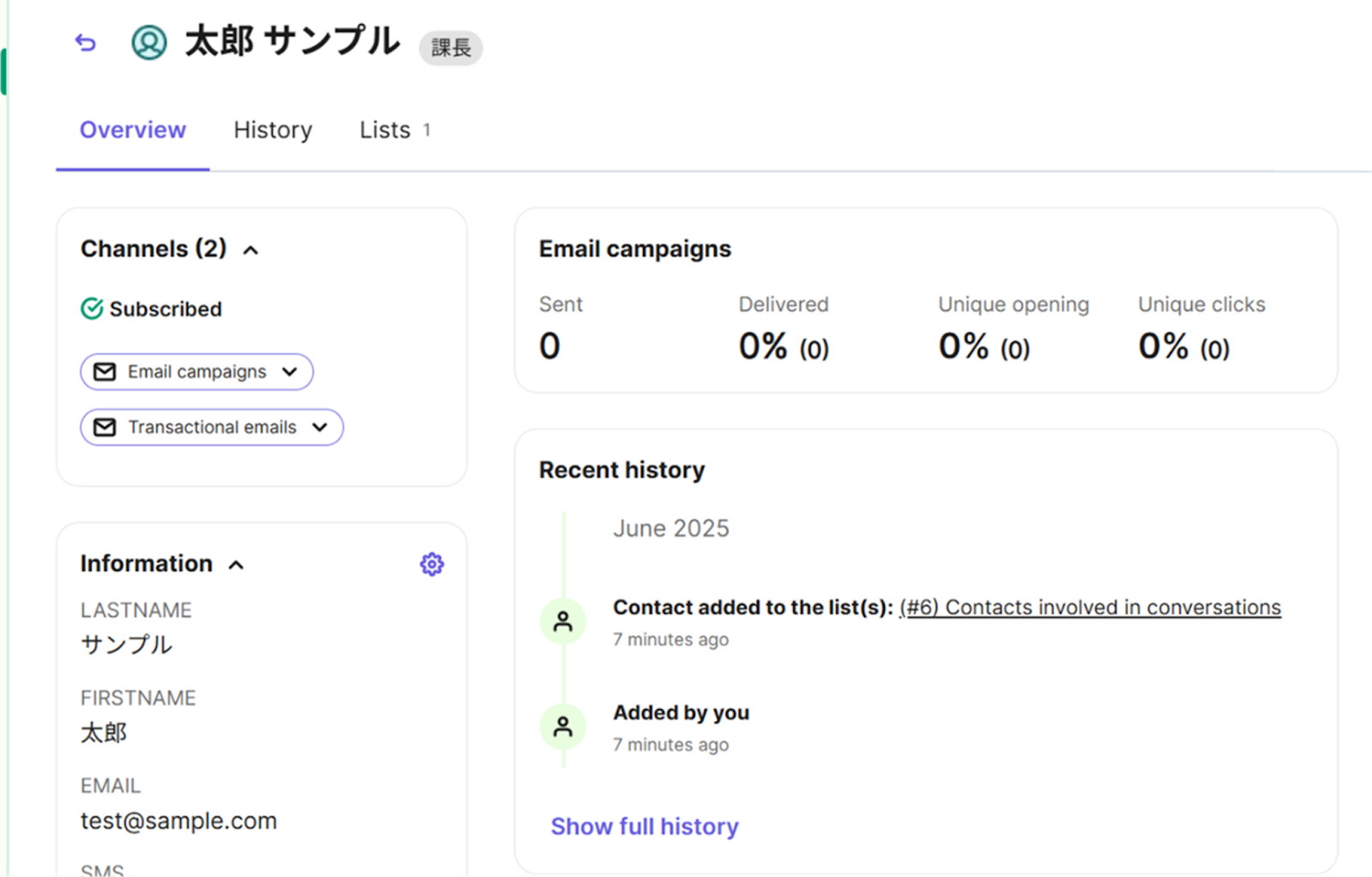Click Show full history link
This screenshot has width=1372, height=877.
click(644, 826)
